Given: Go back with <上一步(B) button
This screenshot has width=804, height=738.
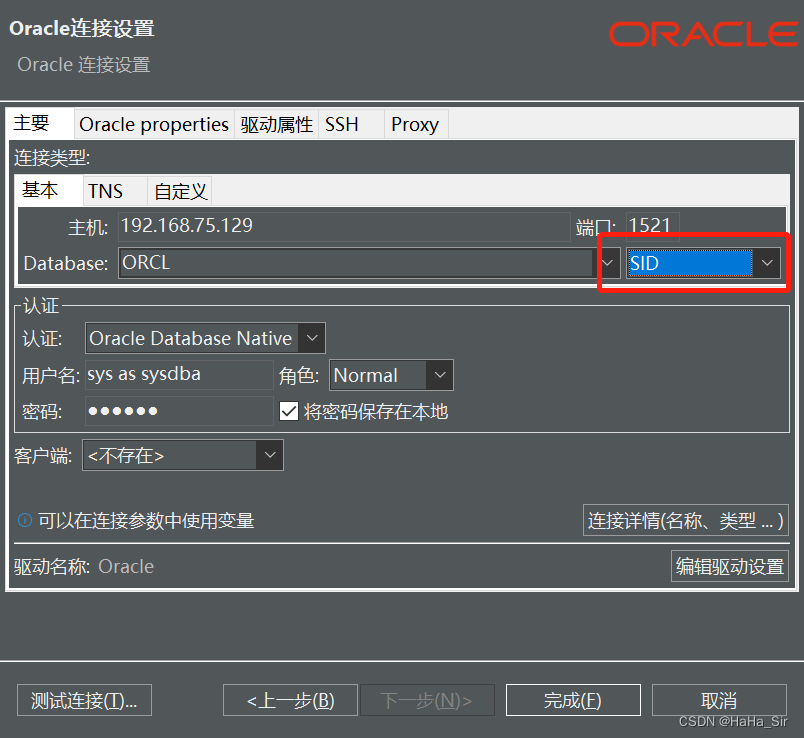Looking at the screenshot, I should pos(290,700).
